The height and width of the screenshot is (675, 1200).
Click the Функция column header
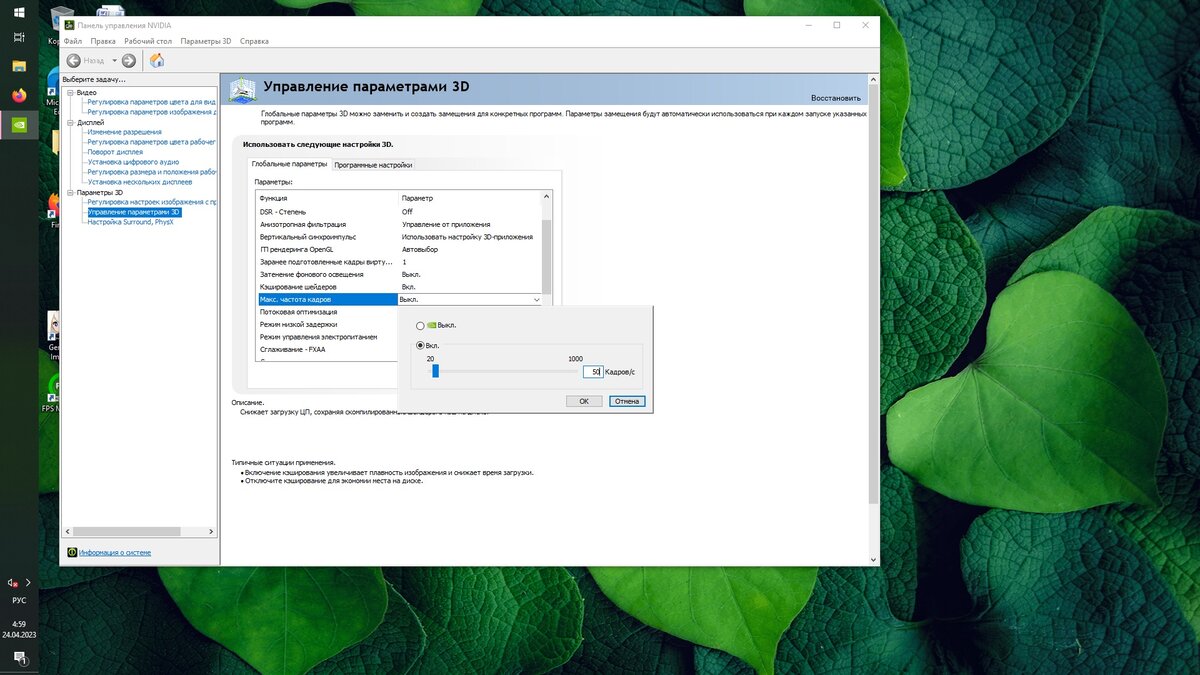[327, 198]
